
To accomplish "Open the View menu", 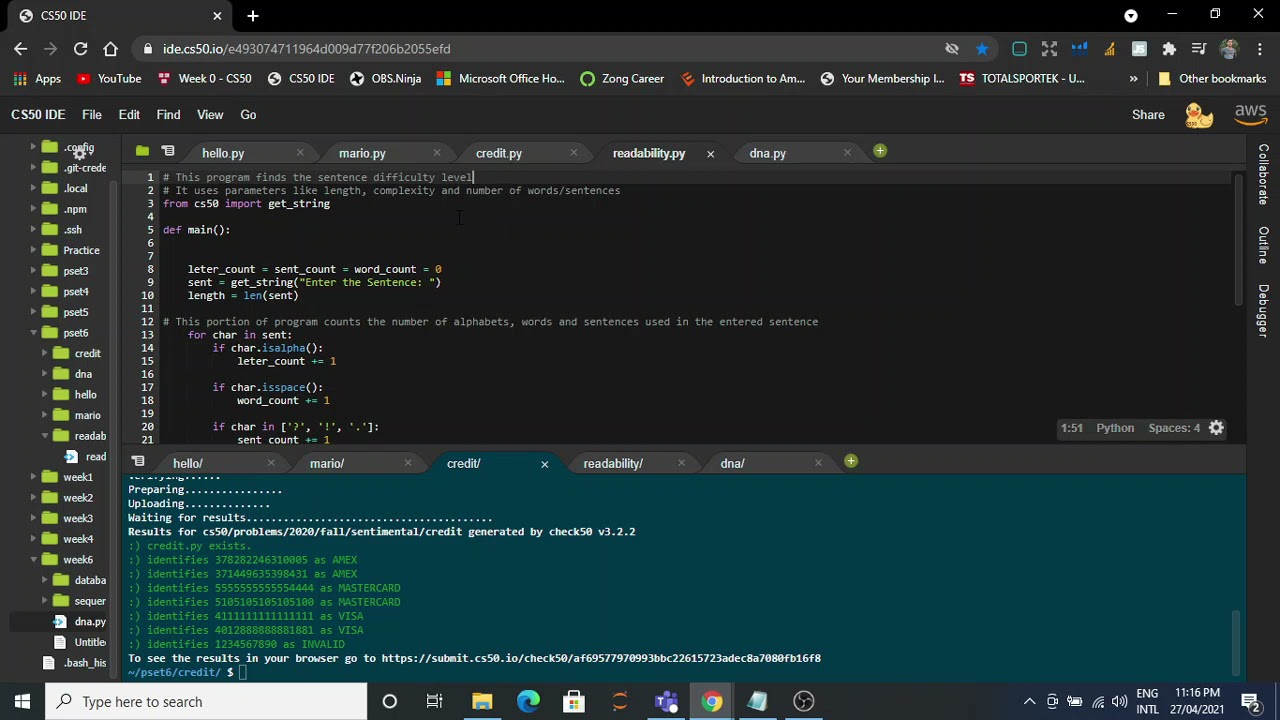I will (x=210, y=115).
